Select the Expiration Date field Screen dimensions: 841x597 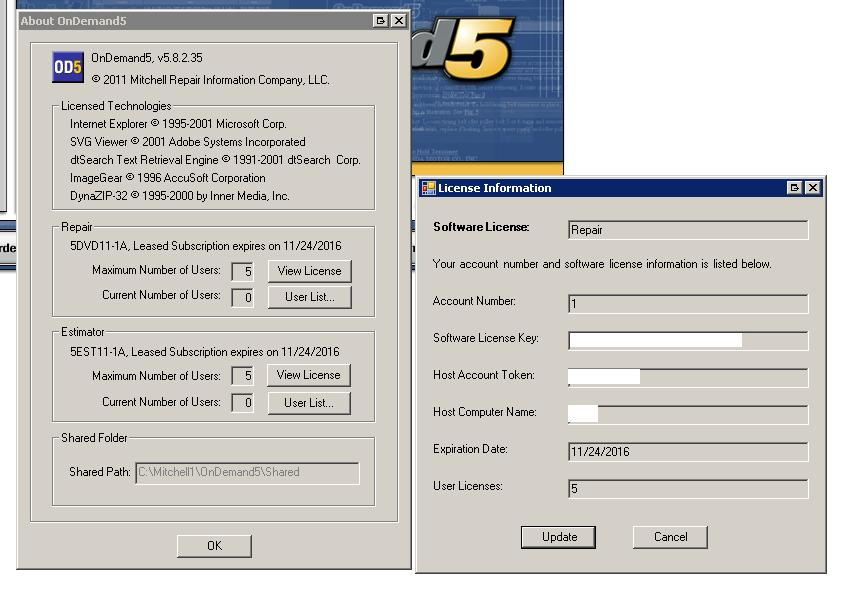pos(687,451)
